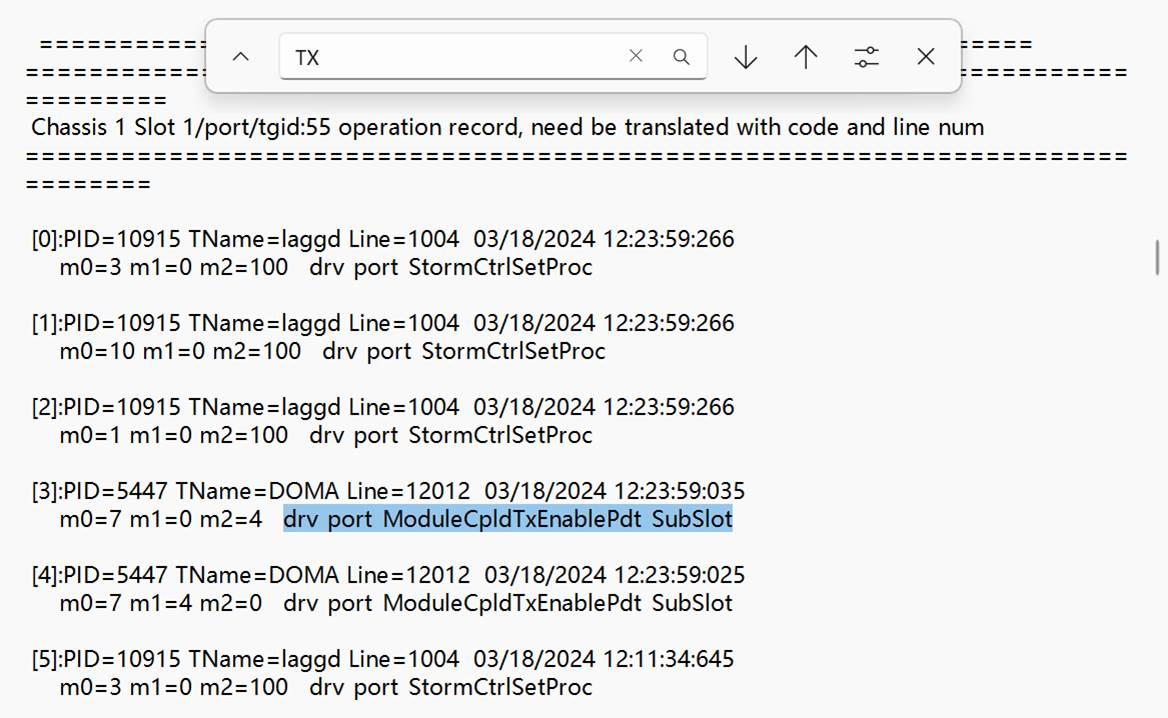
Task: Click the vertical scrollbar thumb
Action: coord(1158,257)
